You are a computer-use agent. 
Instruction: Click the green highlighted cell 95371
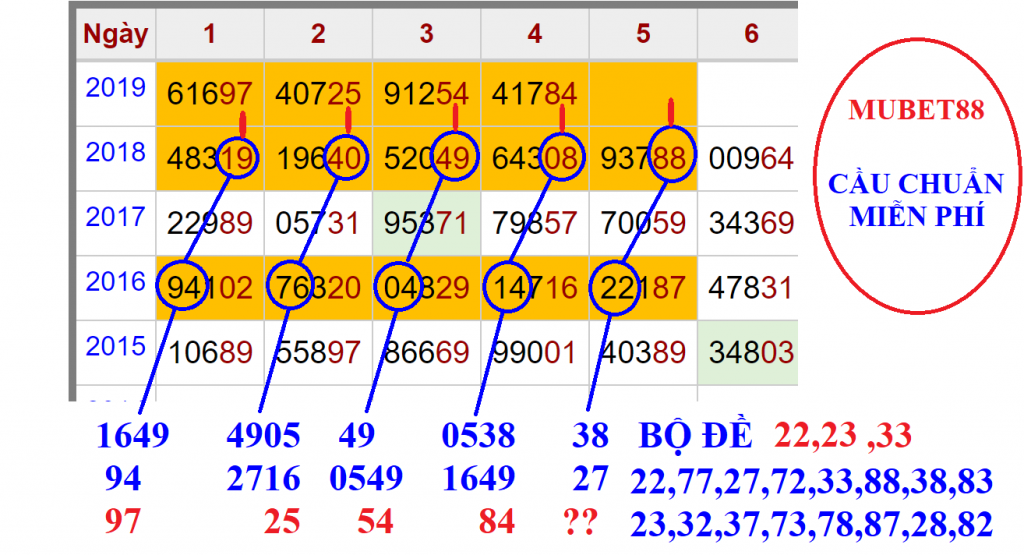pos(426,223)
